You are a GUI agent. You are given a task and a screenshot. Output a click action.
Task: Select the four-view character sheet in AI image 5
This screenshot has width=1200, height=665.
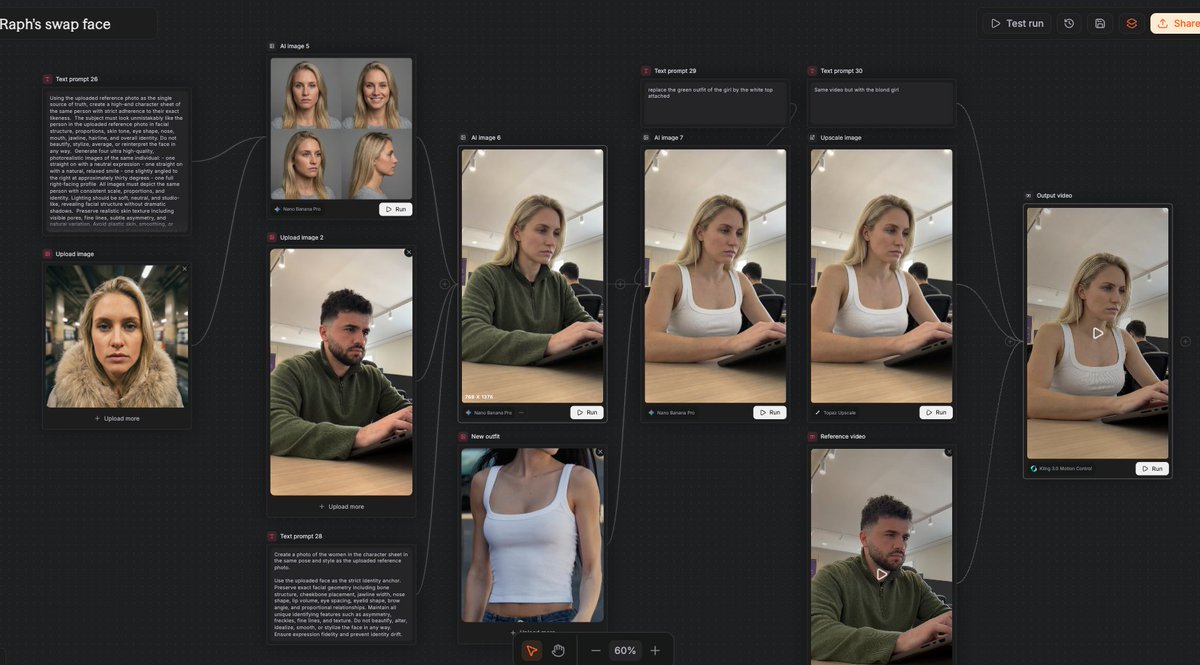pos(340,128)
